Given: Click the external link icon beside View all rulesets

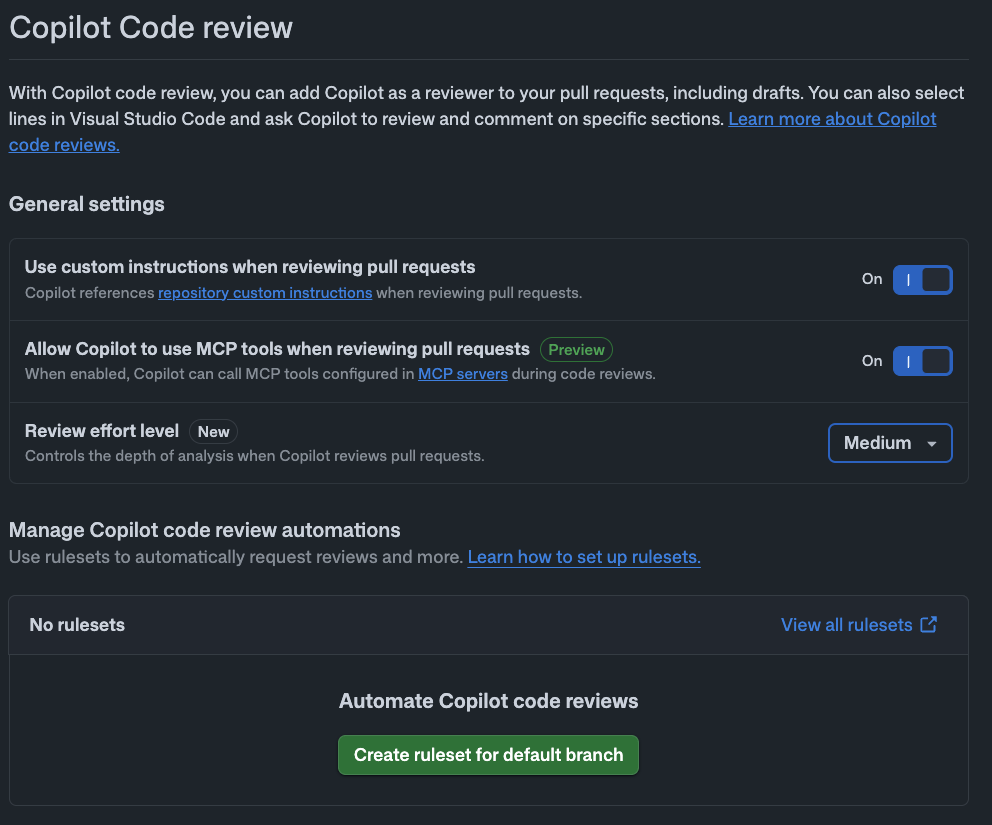Looking at the screenshot, I should coord(928,625).
